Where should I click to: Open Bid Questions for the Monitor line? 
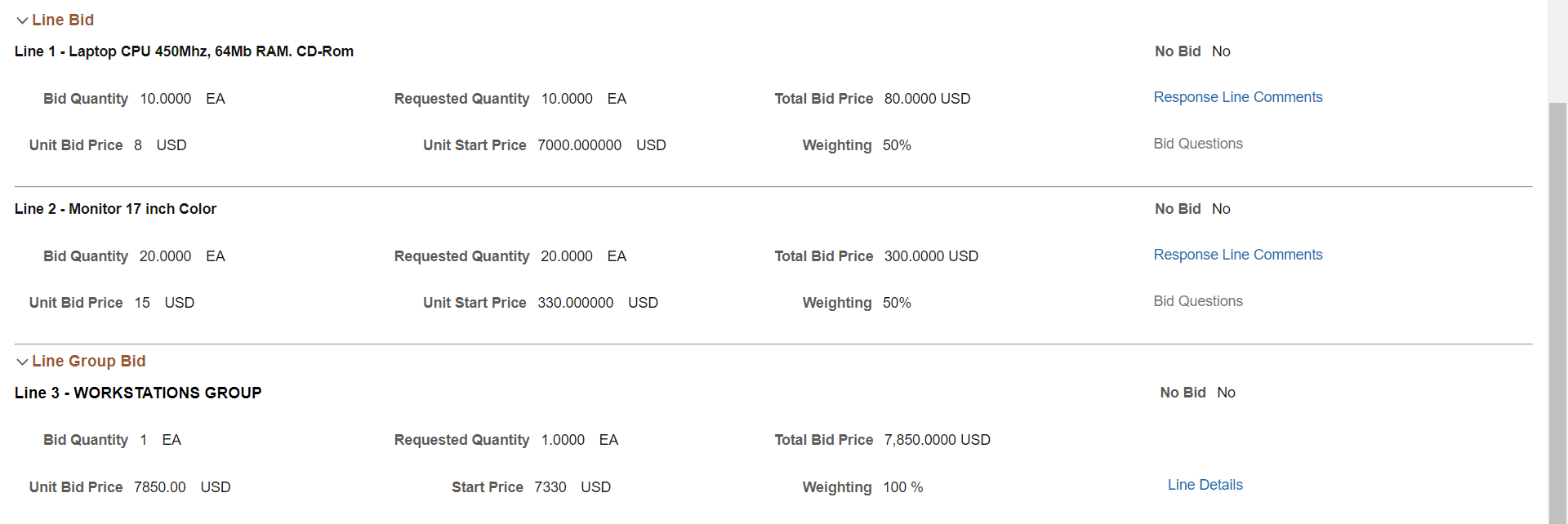coord(1197,300)
